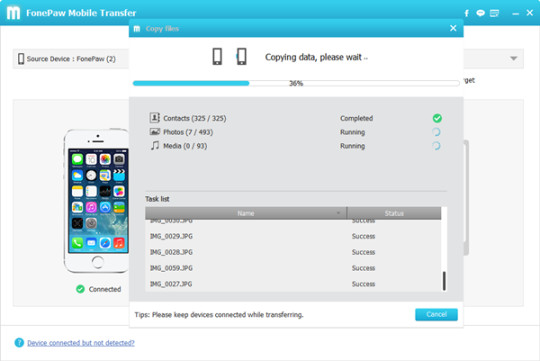
Task: Click the Status column header
Action: (394, 213)
